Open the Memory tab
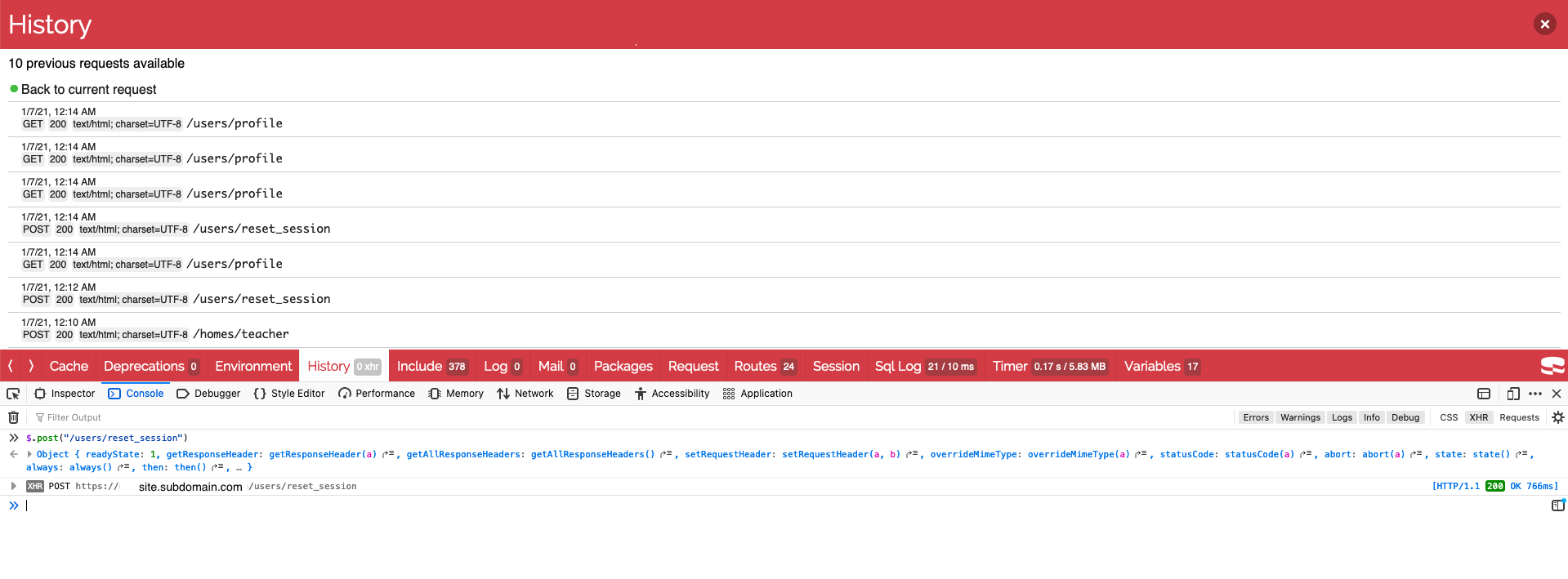This screenshot has height=579, width=1568. click(456, 394)
